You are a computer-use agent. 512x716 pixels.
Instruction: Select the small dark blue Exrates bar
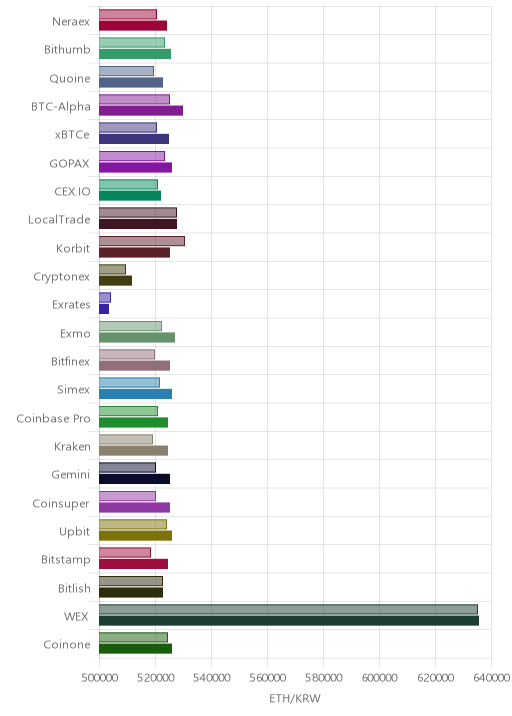point(104,309)
